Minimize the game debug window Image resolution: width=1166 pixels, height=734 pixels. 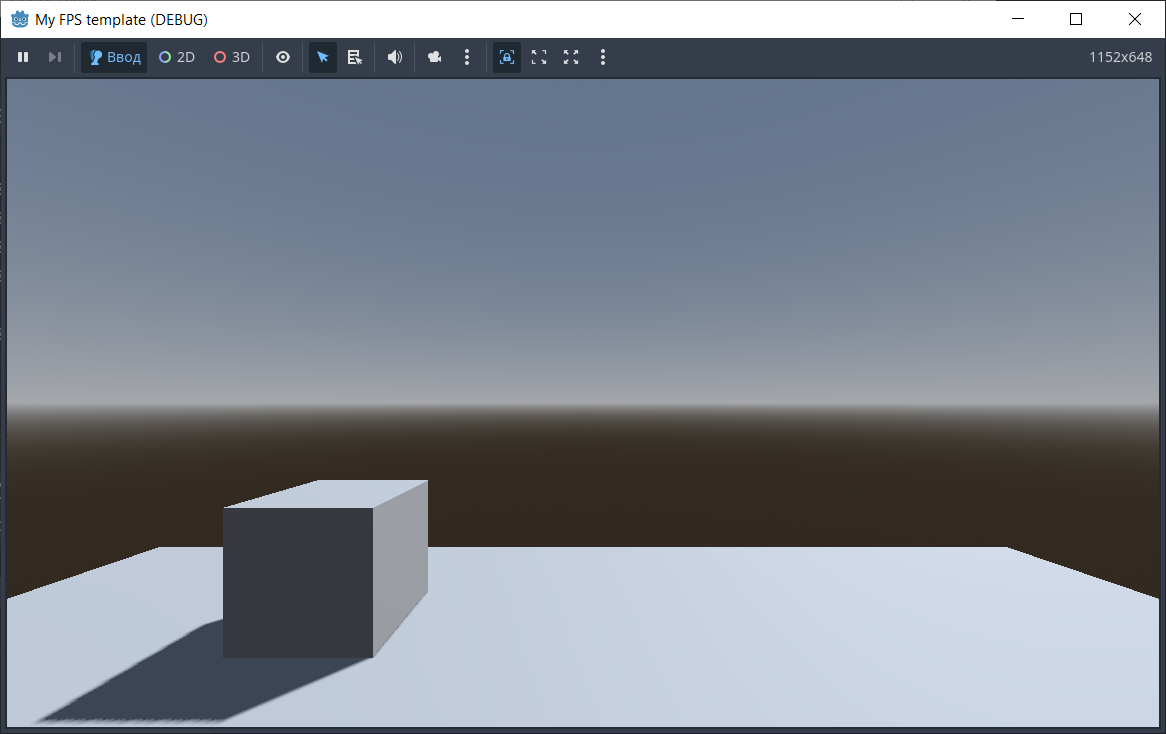(x=1018, y=19)
